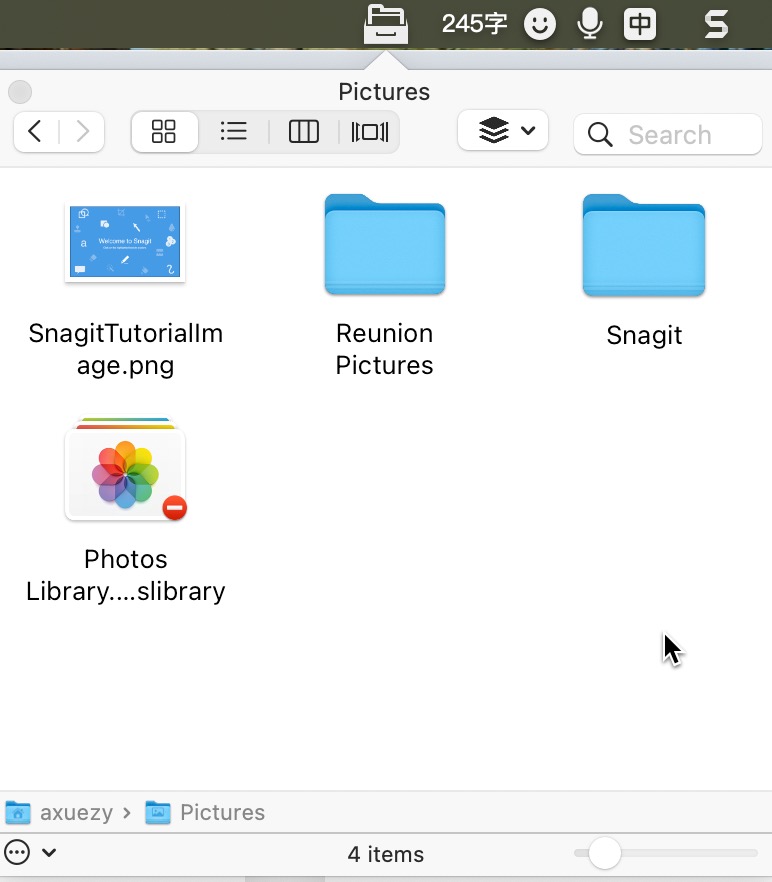Screen dimensions: 772x882
Task: Go forward with the right chevron
Action: [x=83, y=132]
